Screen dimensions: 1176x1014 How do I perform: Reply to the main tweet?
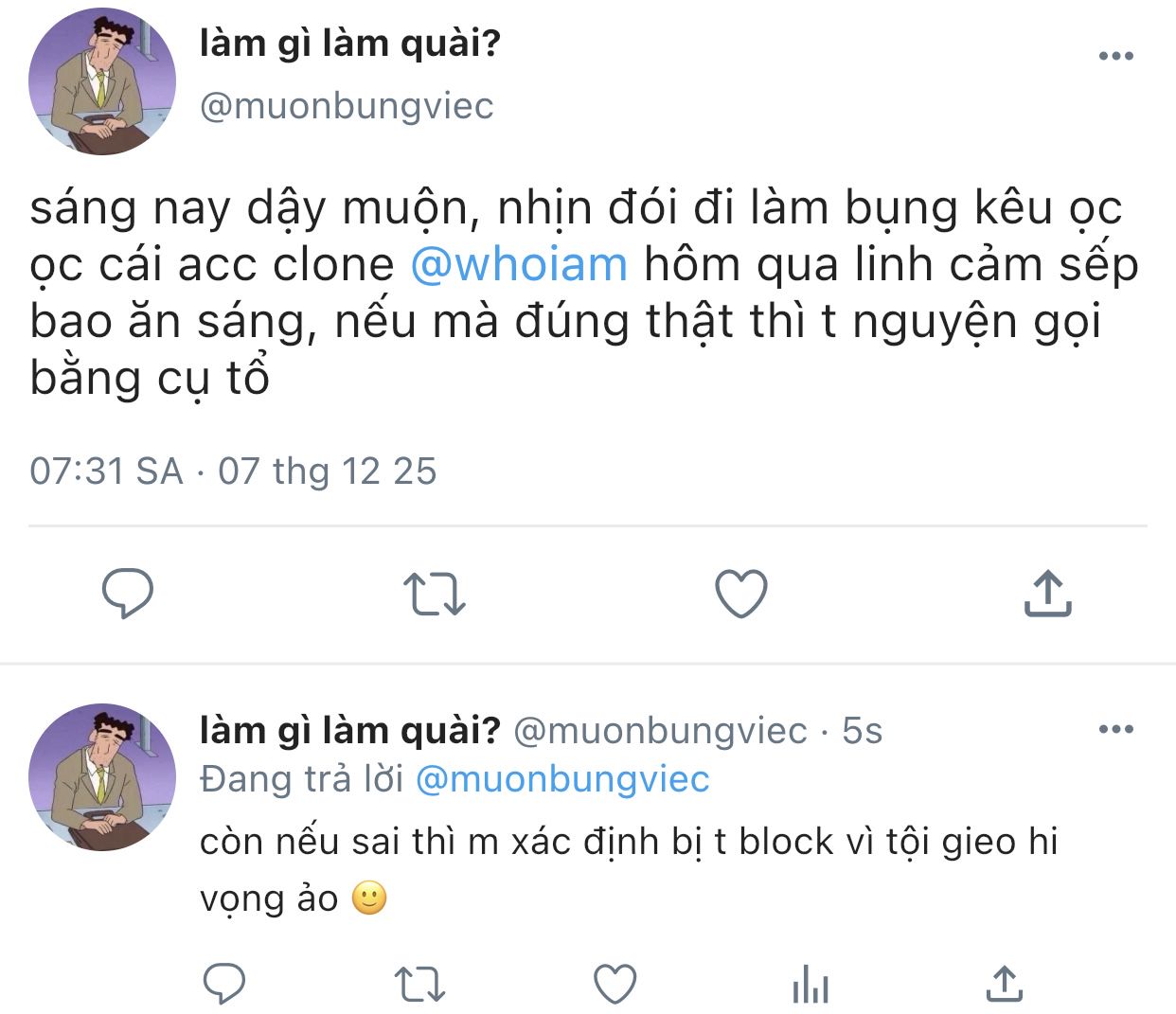click(x=128, y=594)
